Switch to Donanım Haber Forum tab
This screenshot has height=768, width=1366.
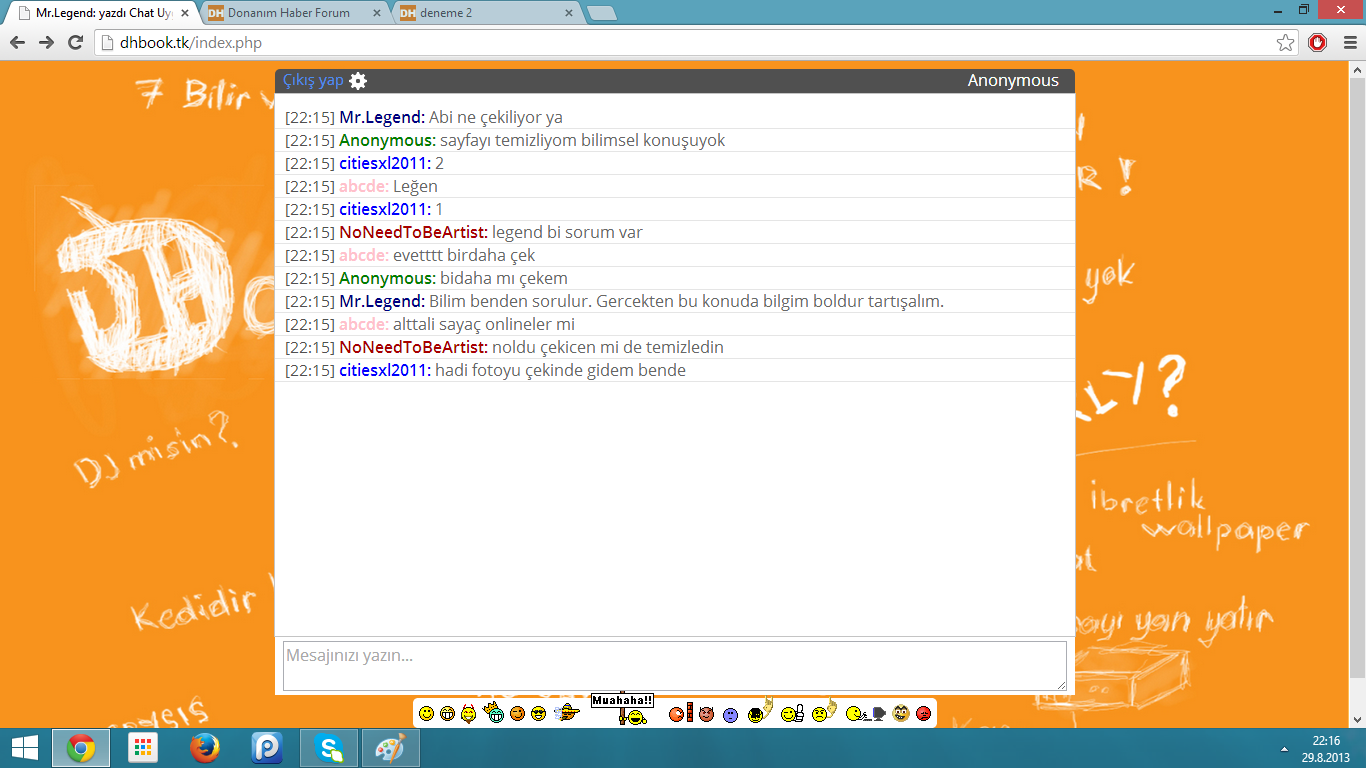click(x=289, y=13)
